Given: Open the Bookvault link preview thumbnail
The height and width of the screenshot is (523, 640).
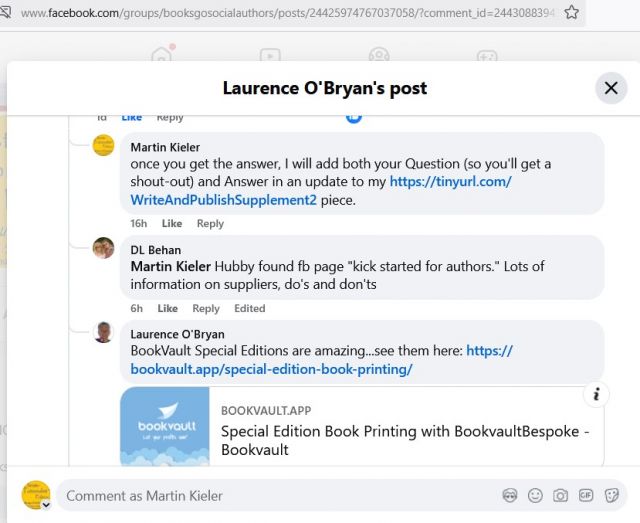Looking at the screenshot, I should pyautogui.click(x=165, y=426).
